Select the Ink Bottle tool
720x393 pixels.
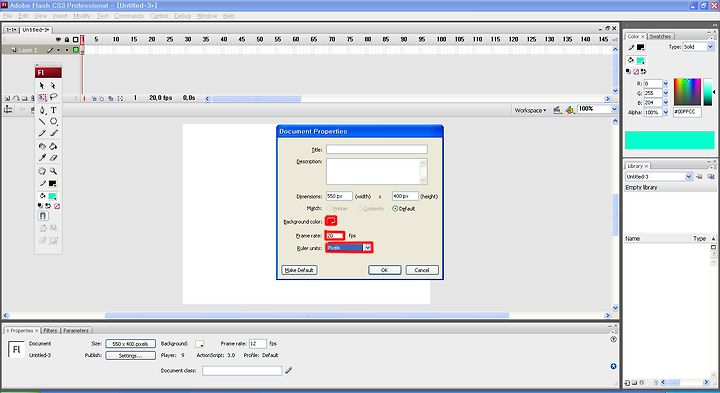42,146
